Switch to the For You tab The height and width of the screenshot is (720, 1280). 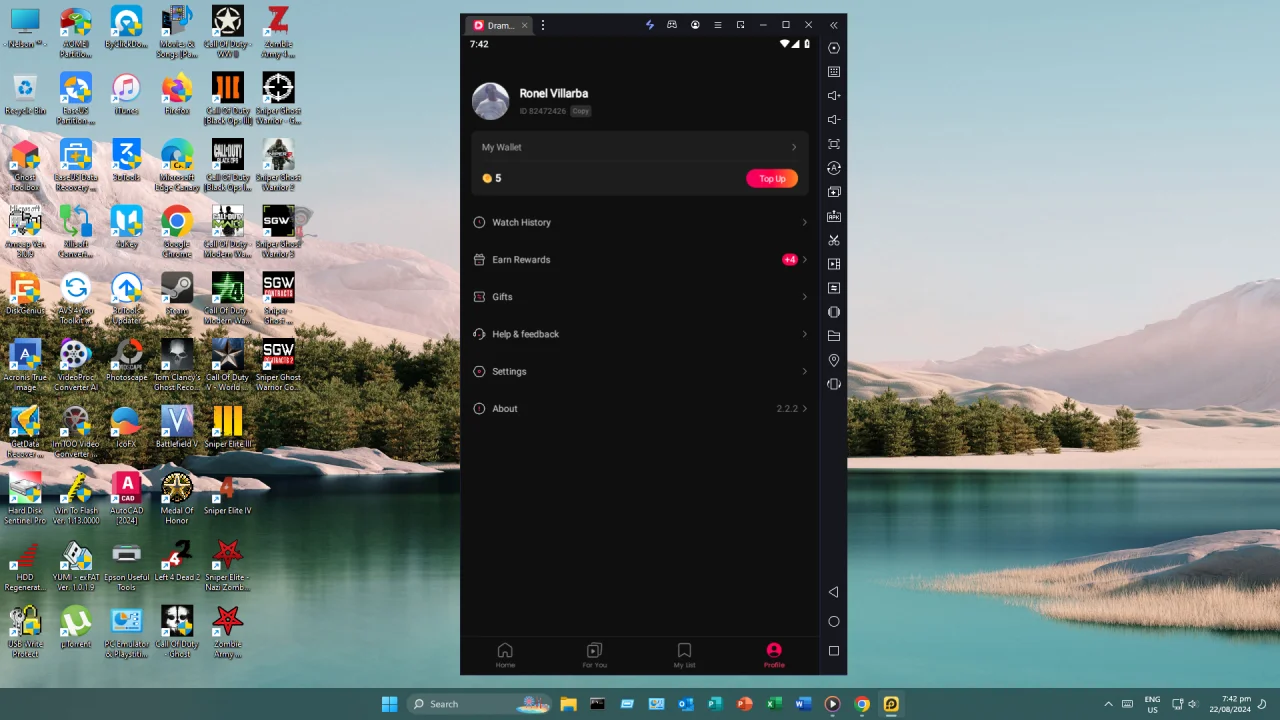[594, 656]
